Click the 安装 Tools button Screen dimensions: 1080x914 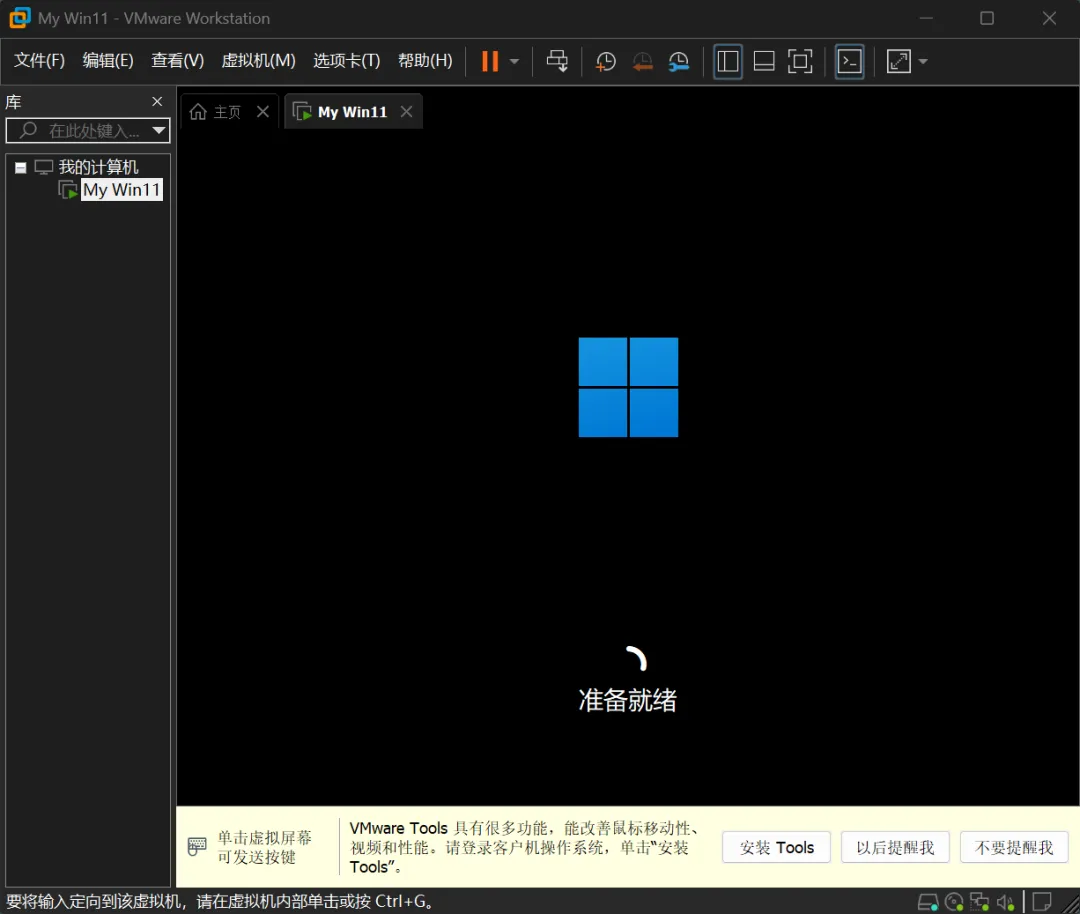tap(776, 847)
